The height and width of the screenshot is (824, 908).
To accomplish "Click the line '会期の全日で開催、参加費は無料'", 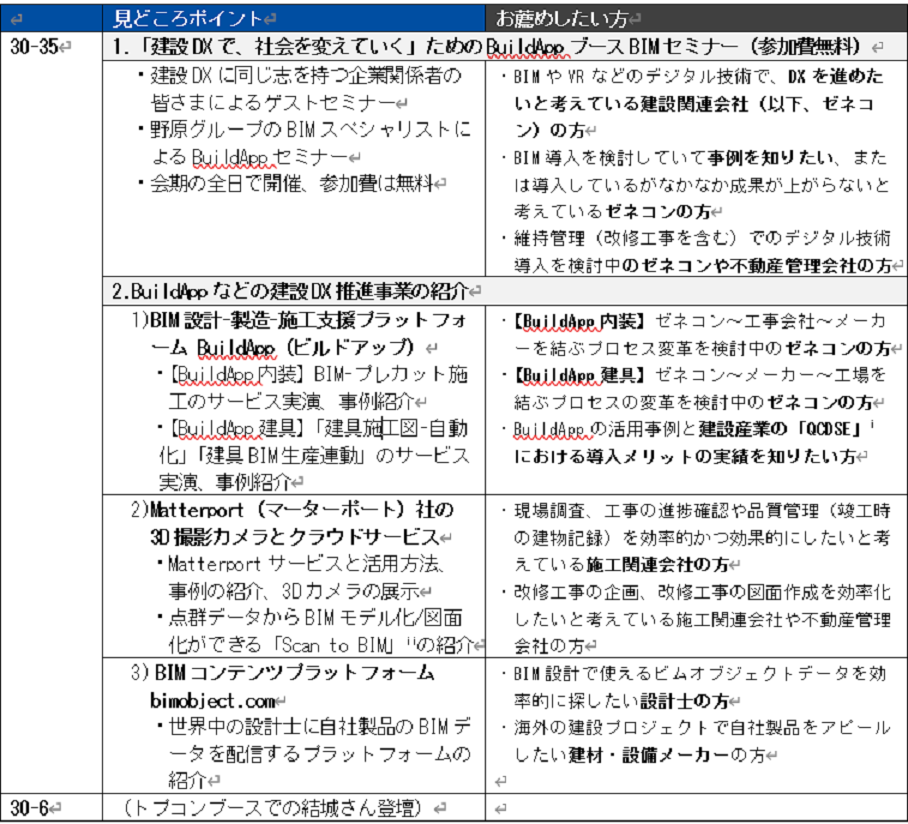I will [x=291, y=184].
